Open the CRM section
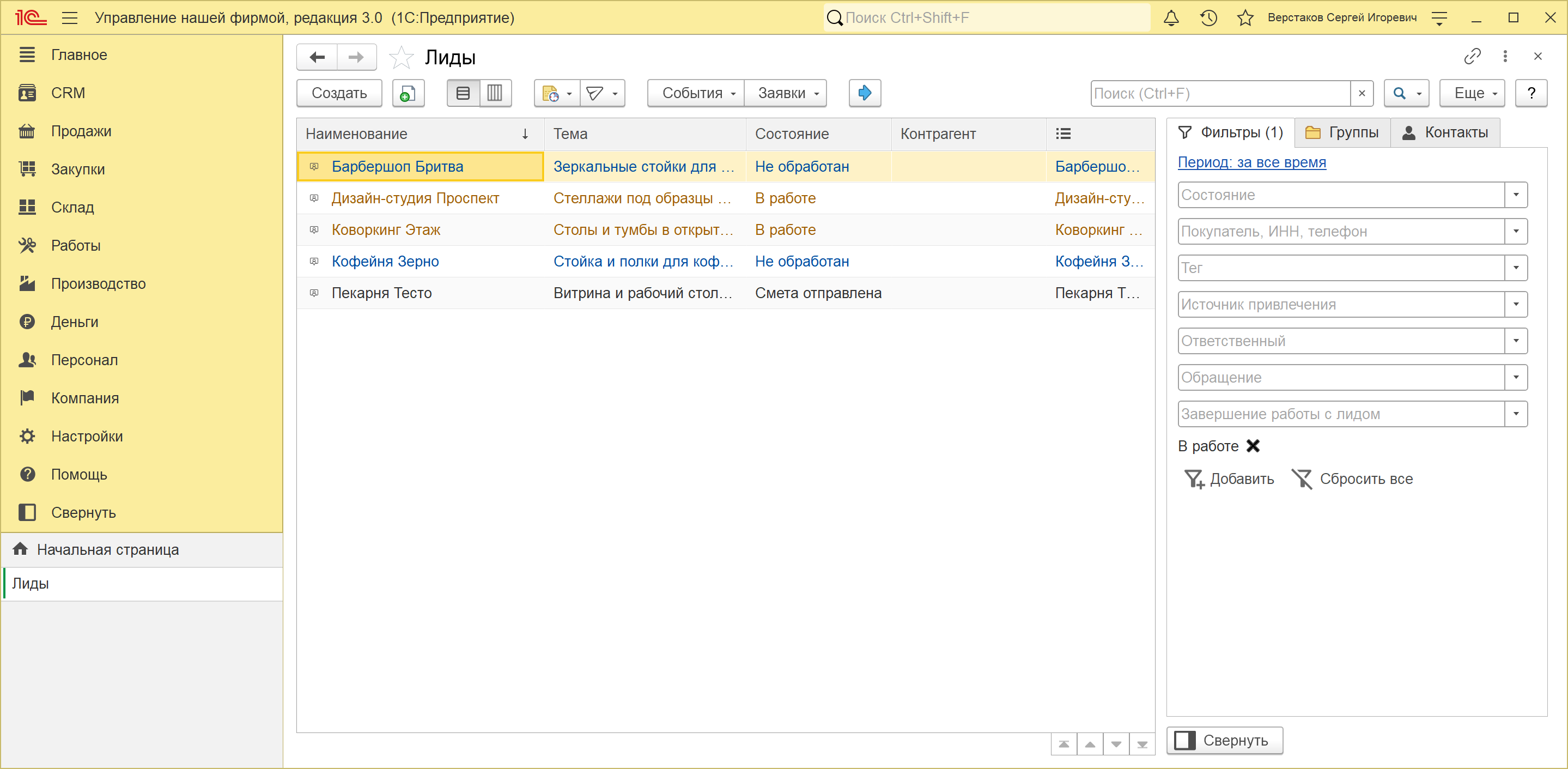1568x769 pixels. [x=142, y=93]
